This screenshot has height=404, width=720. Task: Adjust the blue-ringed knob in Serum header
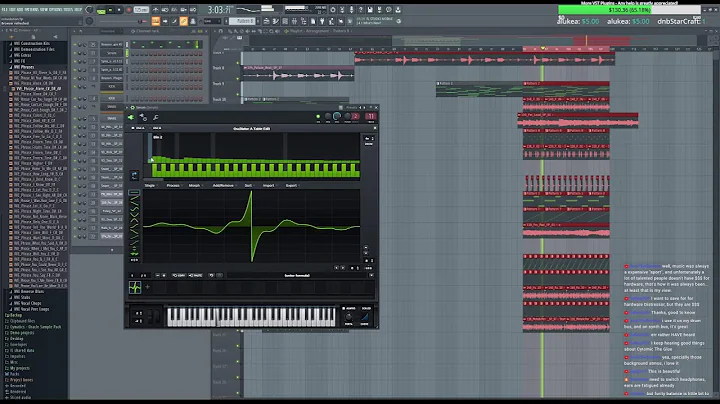pyautogui.click(x=337, y=117)
